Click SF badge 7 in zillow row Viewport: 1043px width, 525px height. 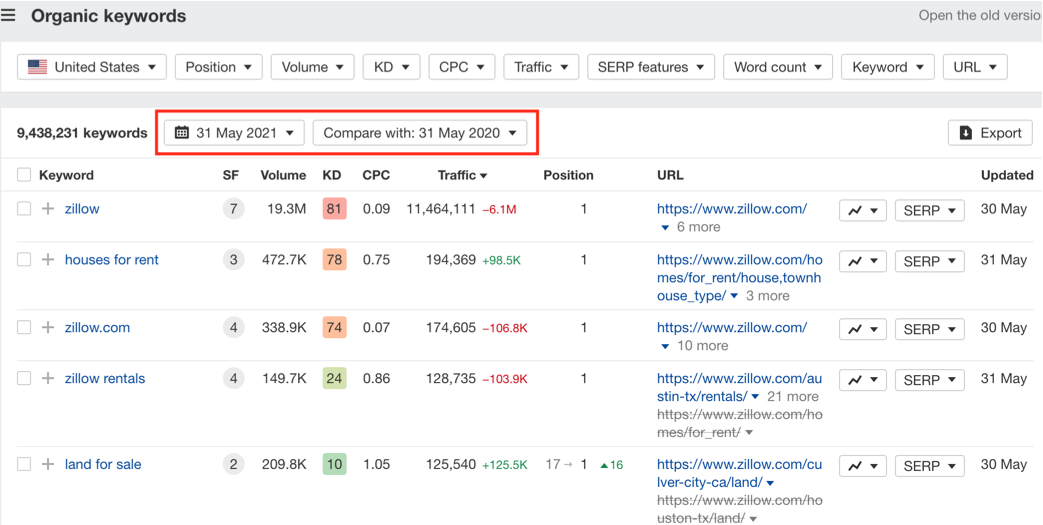(x=233, y=209)
